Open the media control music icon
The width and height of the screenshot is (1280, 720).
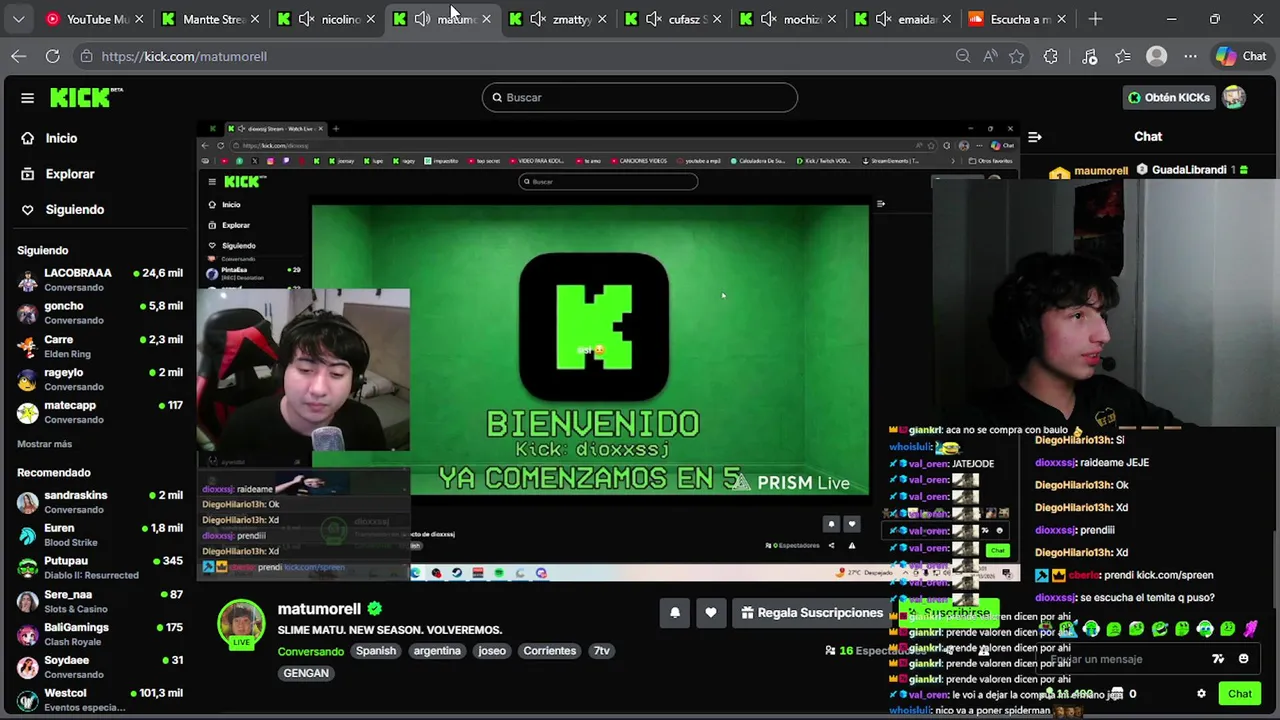(1090, 56)
